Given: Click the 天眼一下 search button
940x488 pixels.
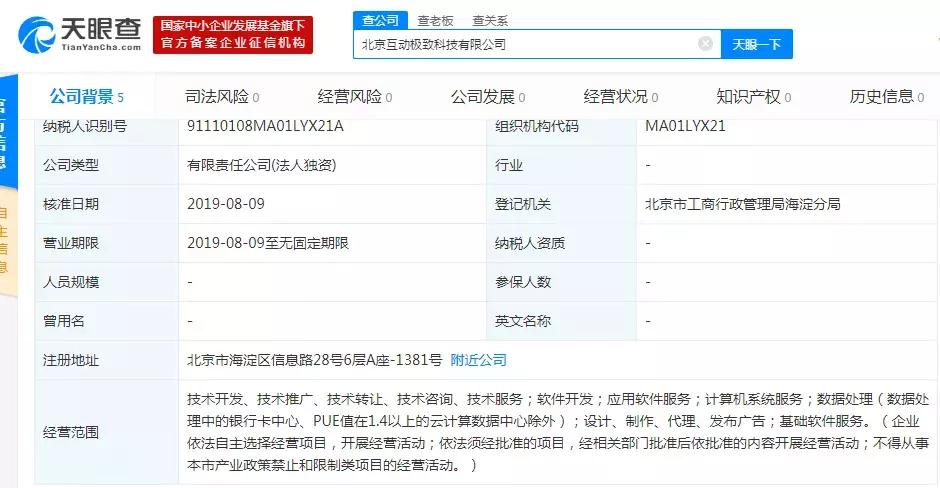Looking at the screenshot, I should (757, 44).
